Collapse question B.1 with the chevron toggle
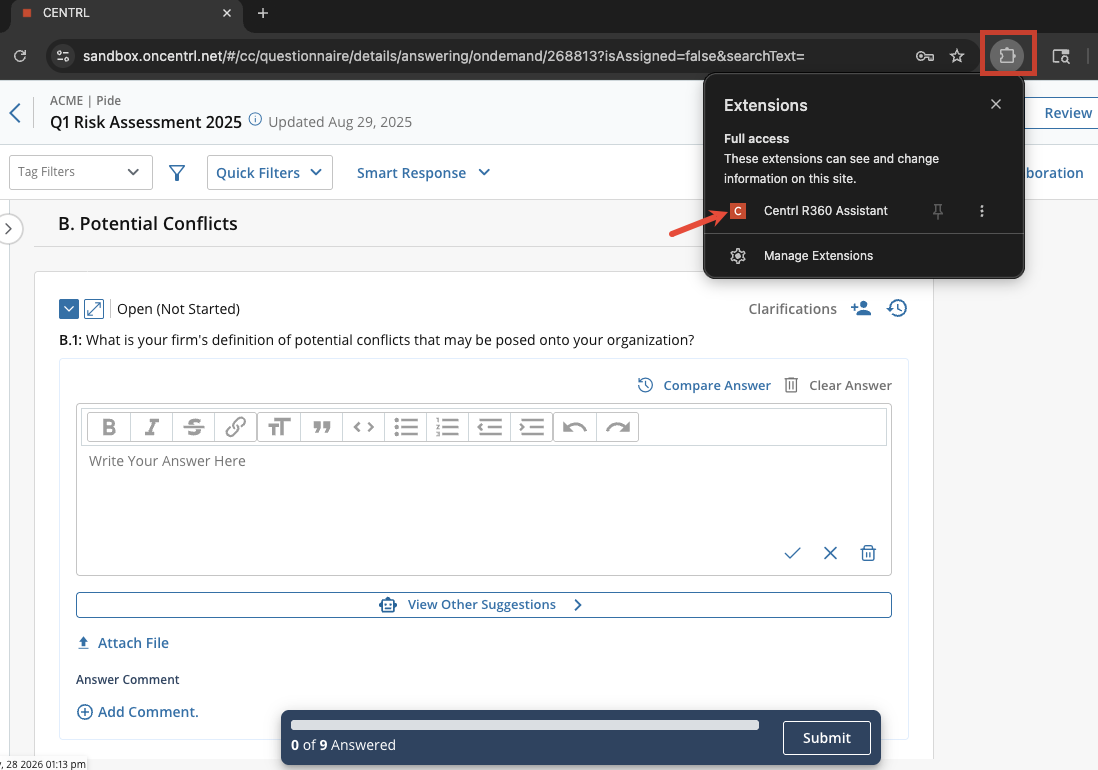The height and width of the screenshot is (770, 1098). [x=69, y=309]
